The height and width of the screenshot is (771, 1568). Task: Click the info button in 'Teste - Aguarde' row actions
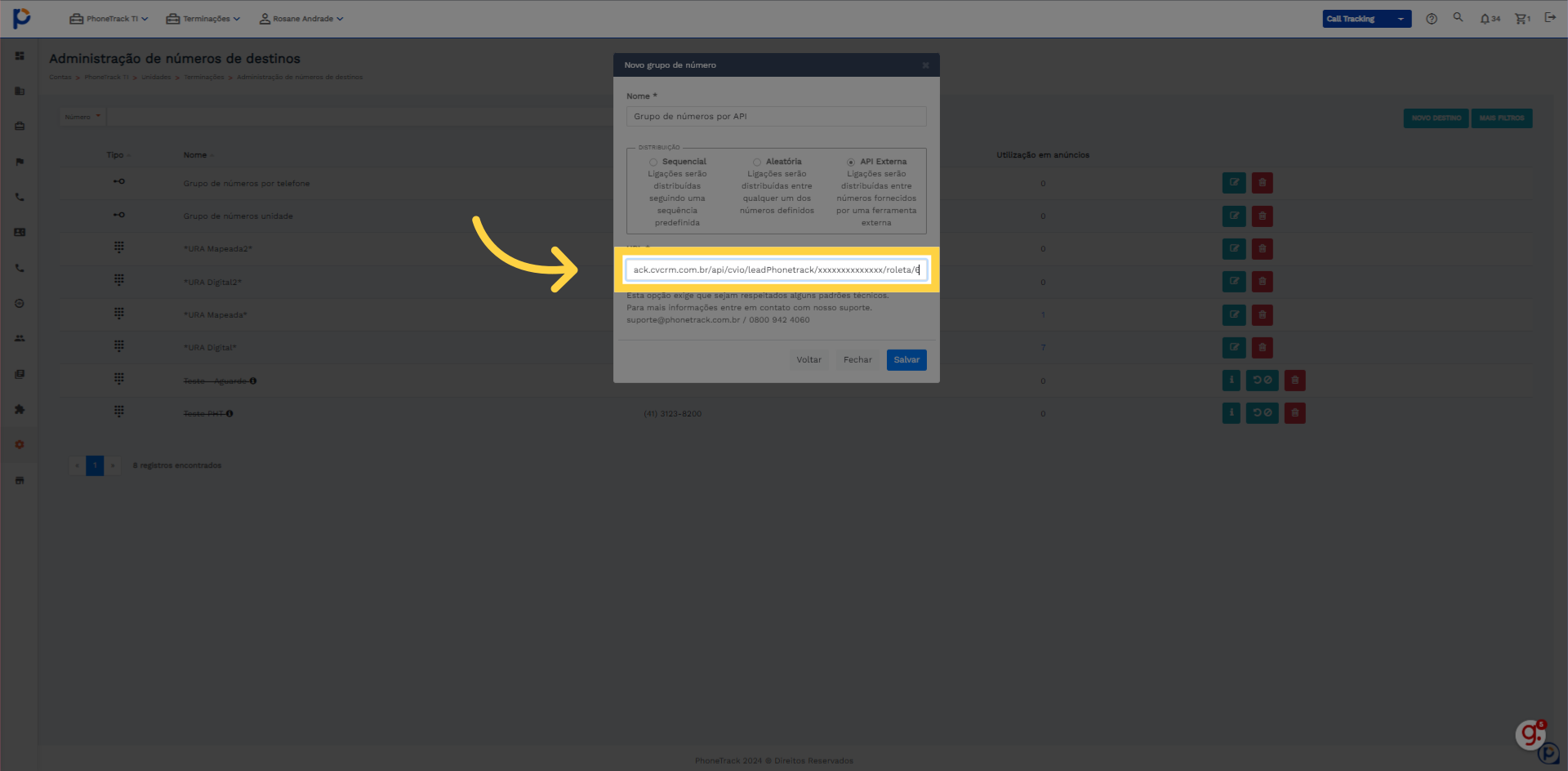(x=1232, y=381)
